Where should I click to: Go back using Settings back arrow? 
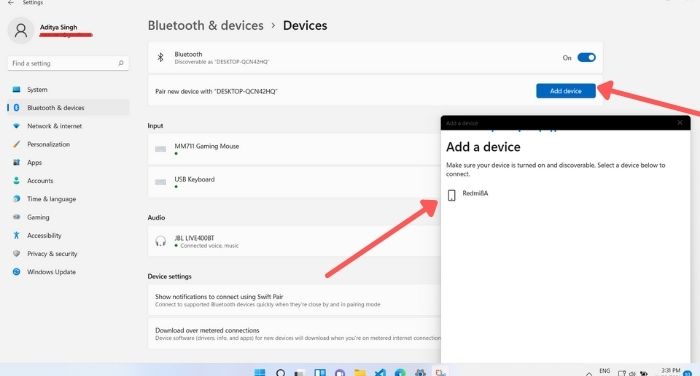pyautogui.click(x=11, y=3)
